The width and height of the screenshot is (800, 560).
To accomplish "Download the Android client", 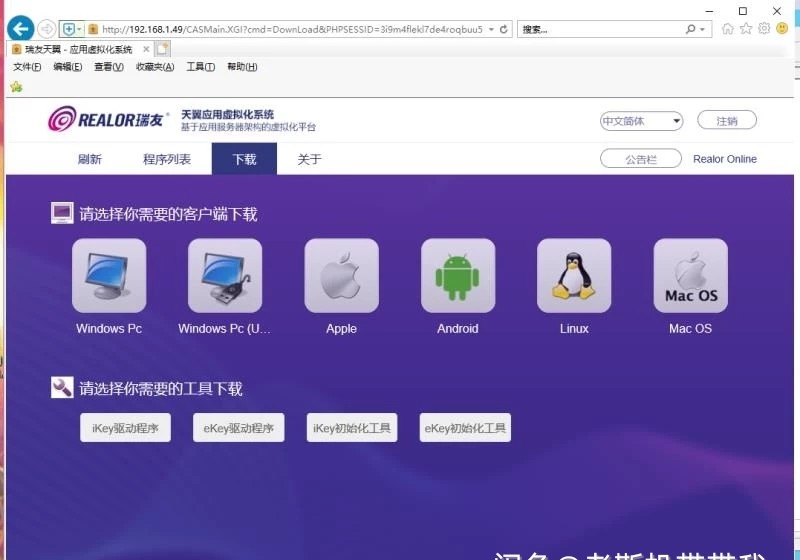I will (458, 275).
